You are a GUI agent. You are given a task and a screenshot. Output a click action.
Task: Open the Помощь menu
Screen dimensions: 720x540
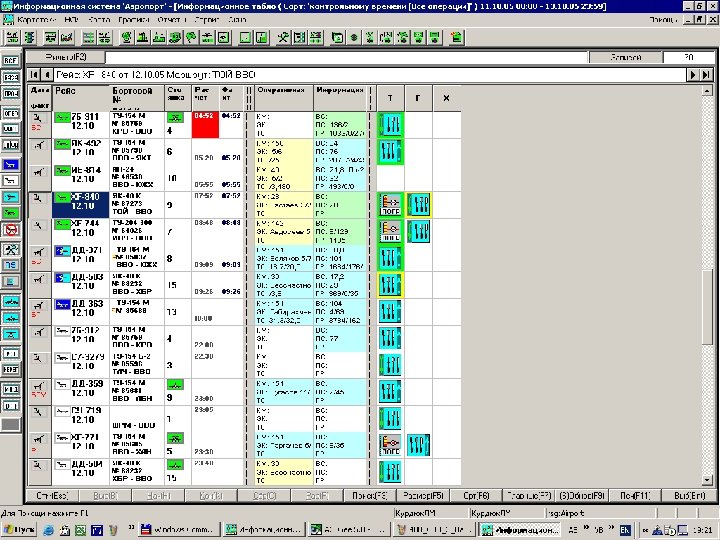click(x=663, y=20)
